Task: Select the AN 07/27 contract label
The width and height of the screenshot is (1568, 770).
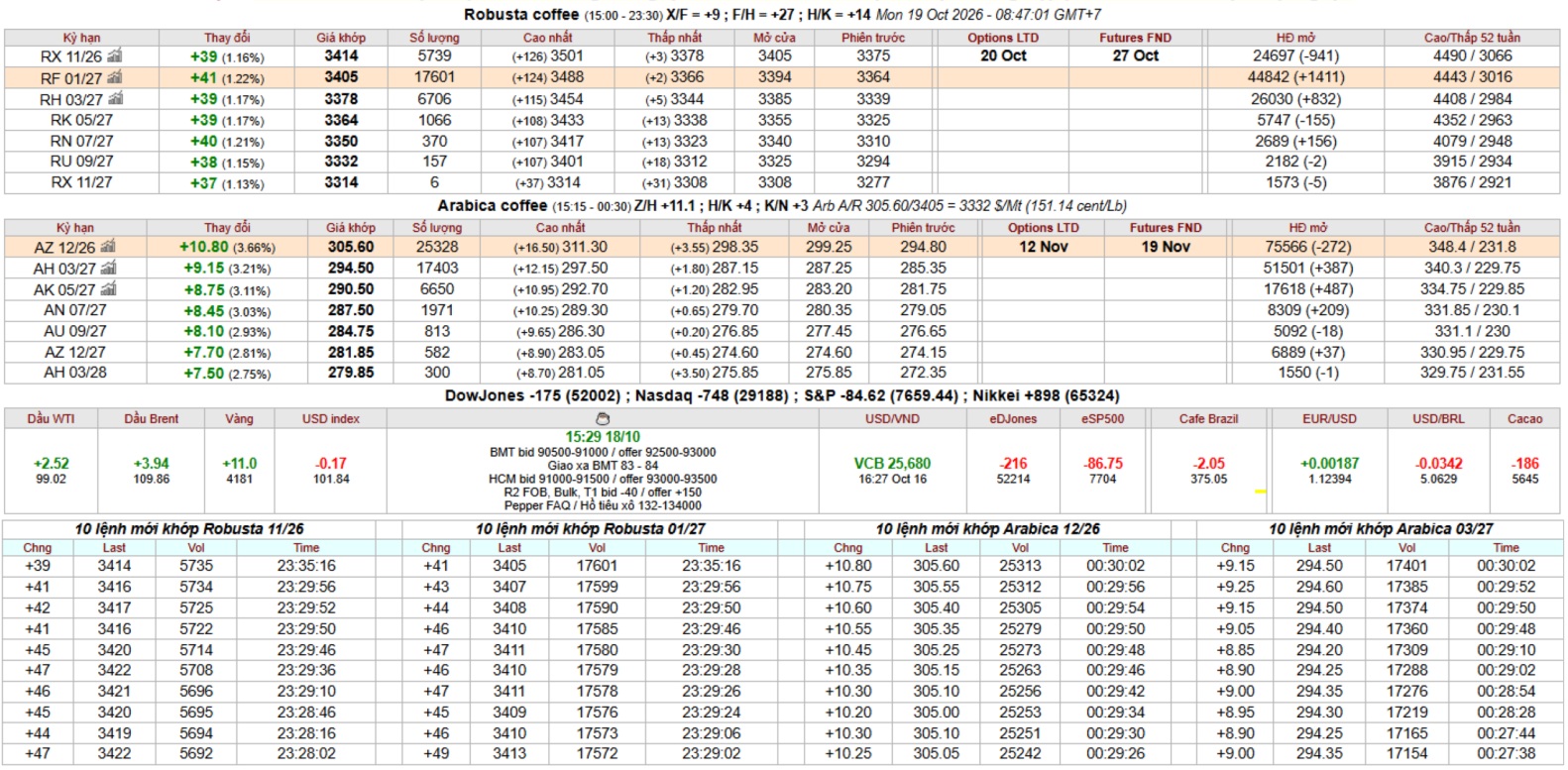Action: tap(75, 310)
